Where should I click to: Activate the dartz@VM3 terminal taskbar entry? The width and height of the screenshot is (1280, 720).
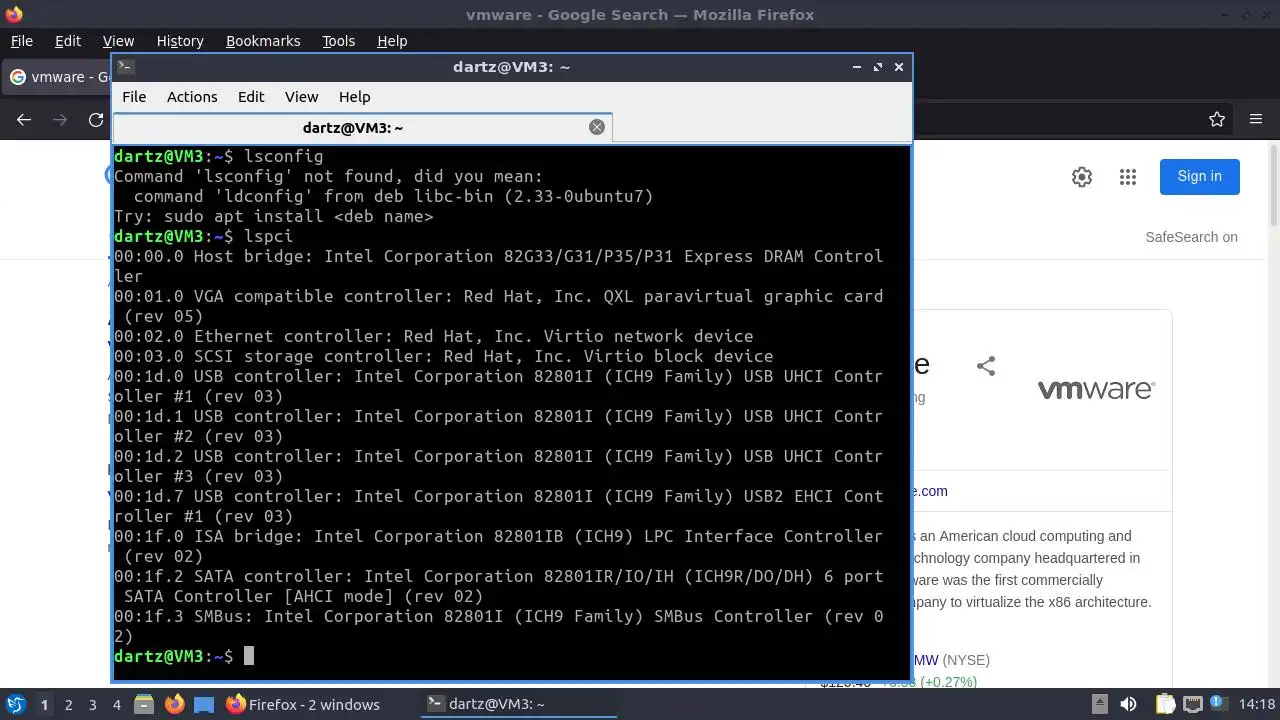(x=518, y=704)
